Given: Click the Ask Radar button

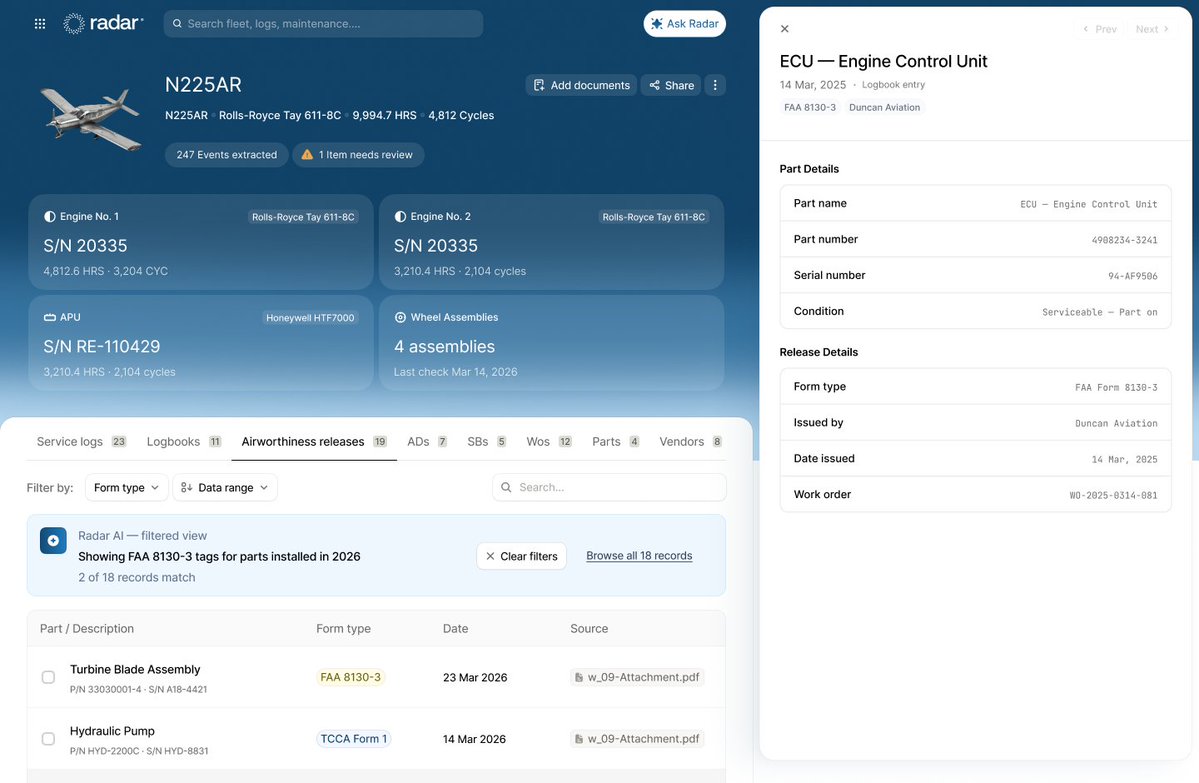Looking at the screenshot, I should tap(684, 24).
